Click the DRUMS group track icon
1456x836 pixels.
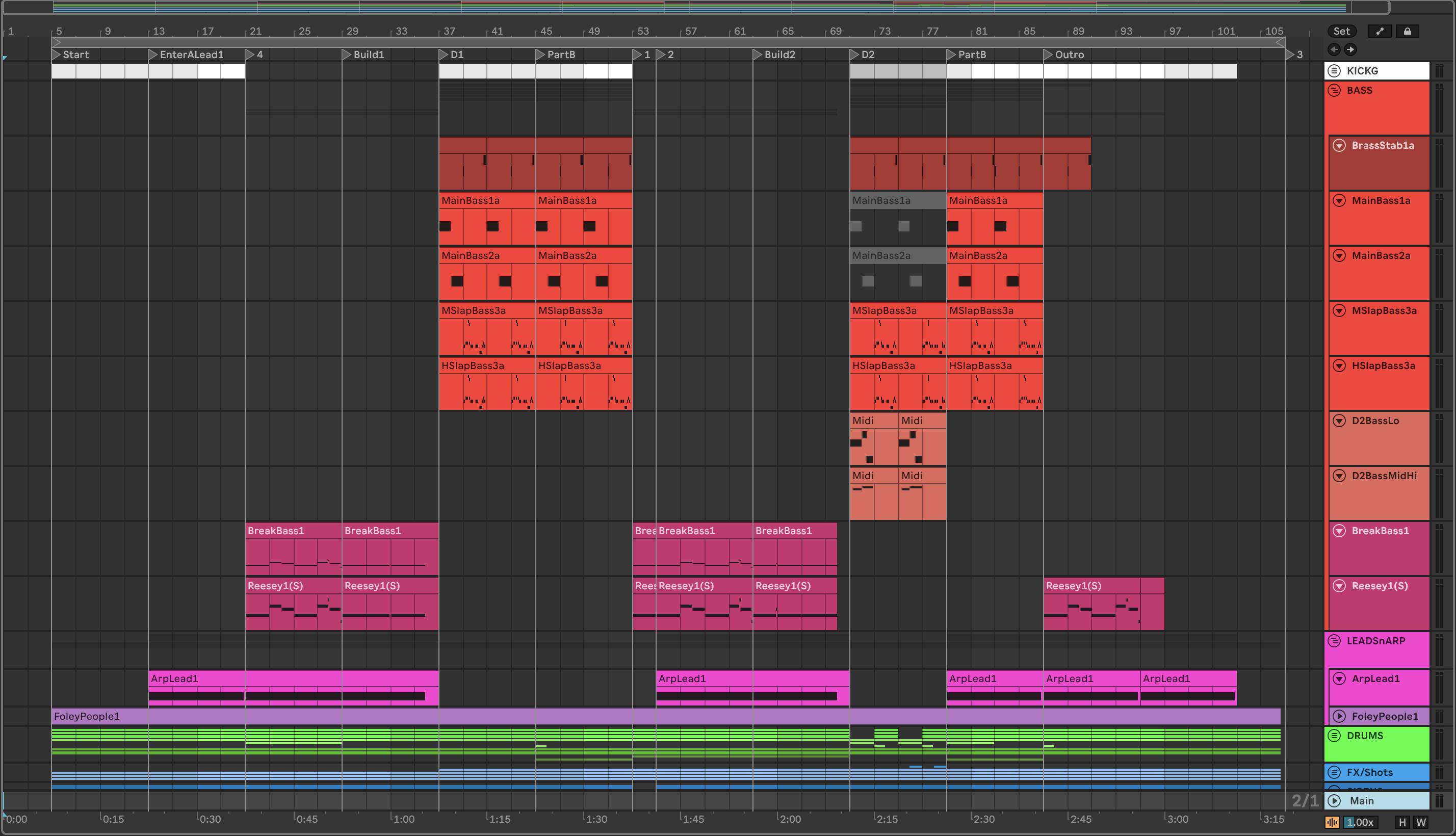tap(1334, 736)
